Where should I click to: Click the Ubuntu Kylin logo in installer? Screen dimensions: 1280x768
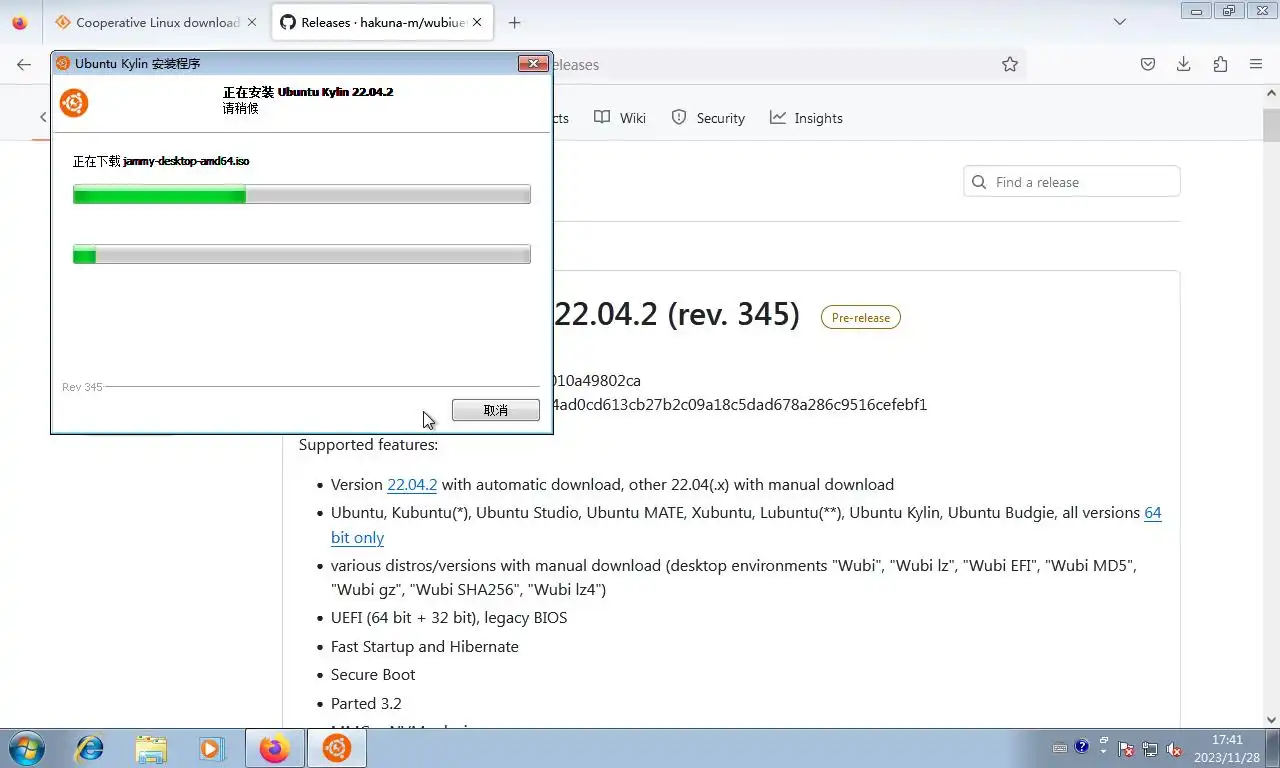(x=74, y=102)
